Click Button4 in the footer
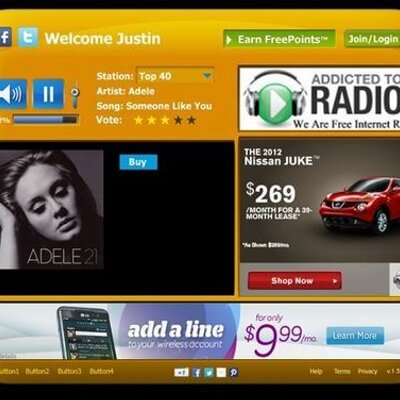Image resolution: width=400 pixels, height=400 pixels. (x=101, y=371)
